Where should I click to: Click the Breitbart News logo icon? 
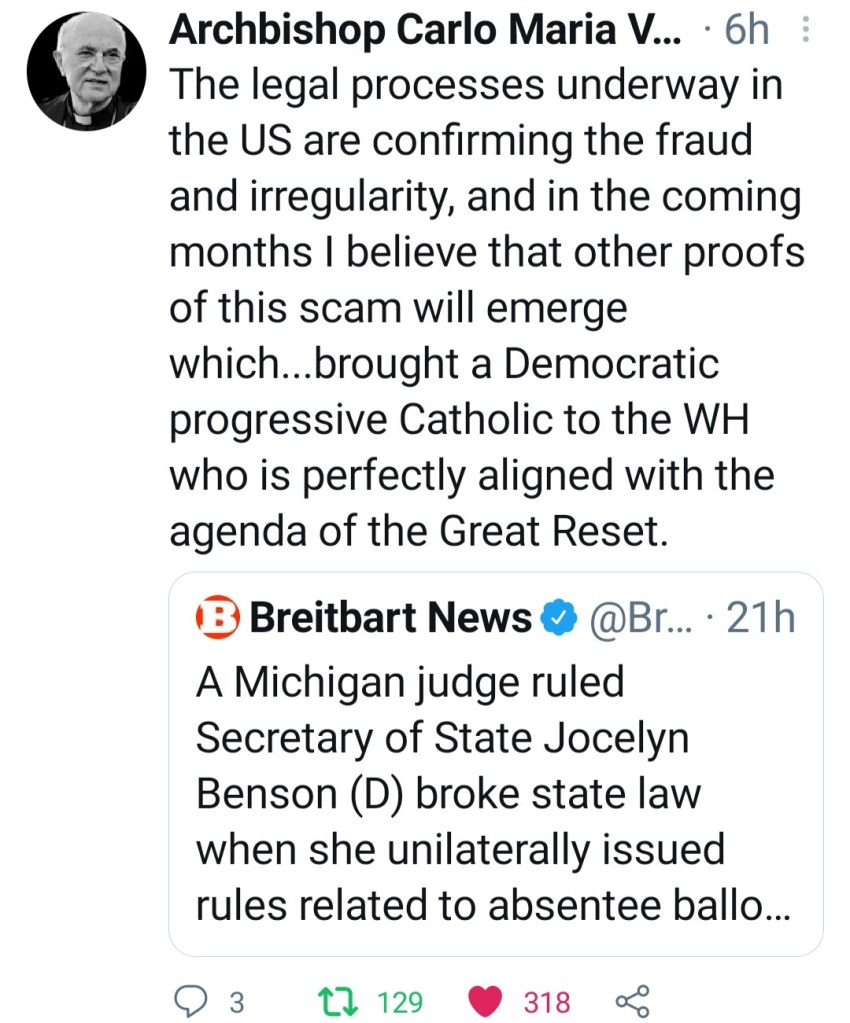pyautogui.click(x=214, y=620)
